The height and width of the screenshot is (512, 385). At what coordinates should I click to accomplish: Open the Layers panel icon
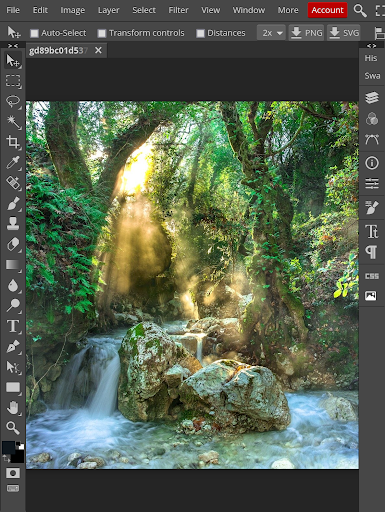372,98
